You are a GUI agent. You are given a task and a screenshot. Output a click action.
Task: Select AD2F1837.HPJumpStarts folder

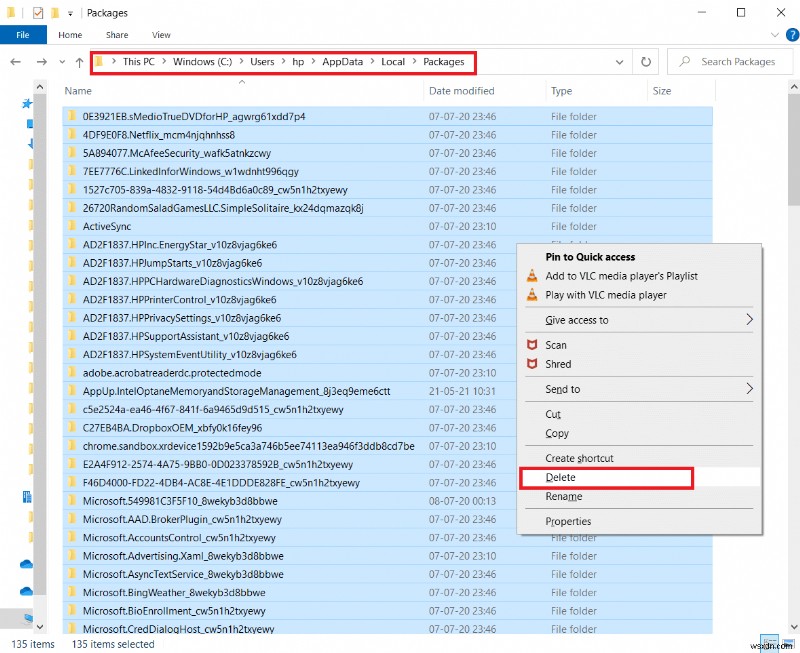tap(172, 263)
